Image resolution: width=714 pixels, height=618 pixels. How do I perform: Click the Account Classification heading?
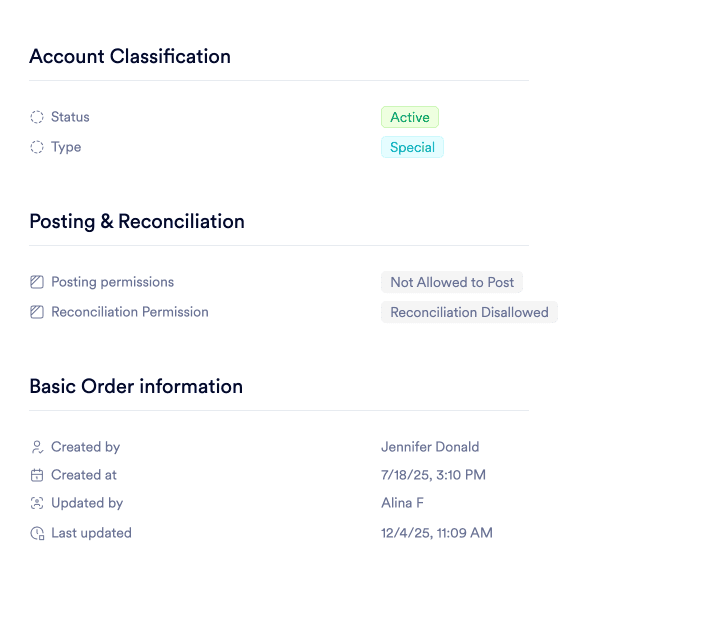click(x=130, y=56)
